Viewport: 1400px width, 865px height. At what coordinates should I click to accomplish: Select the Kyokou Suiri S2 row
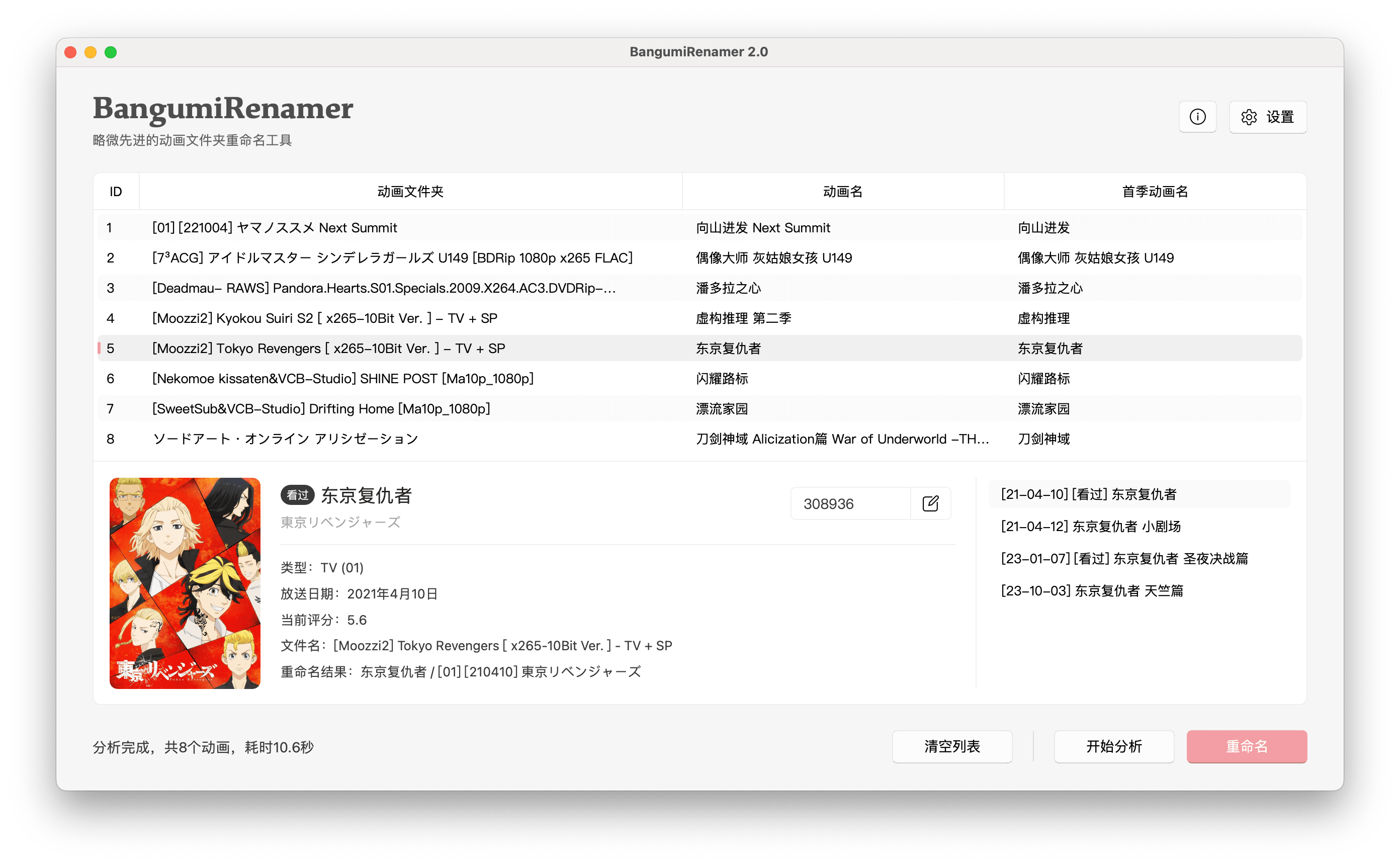(324, 318)
